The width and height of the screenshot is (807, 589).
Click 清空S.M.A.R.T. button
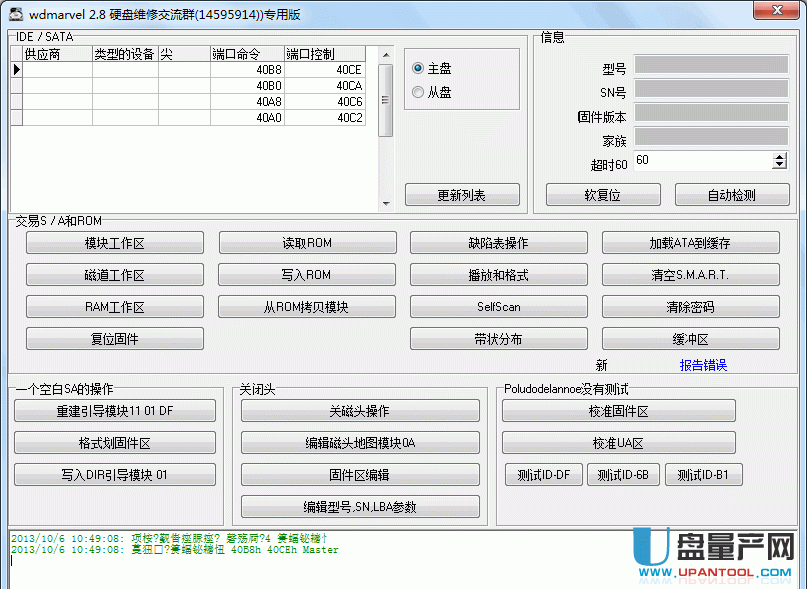pyautogui.click(x=689, y=275)
